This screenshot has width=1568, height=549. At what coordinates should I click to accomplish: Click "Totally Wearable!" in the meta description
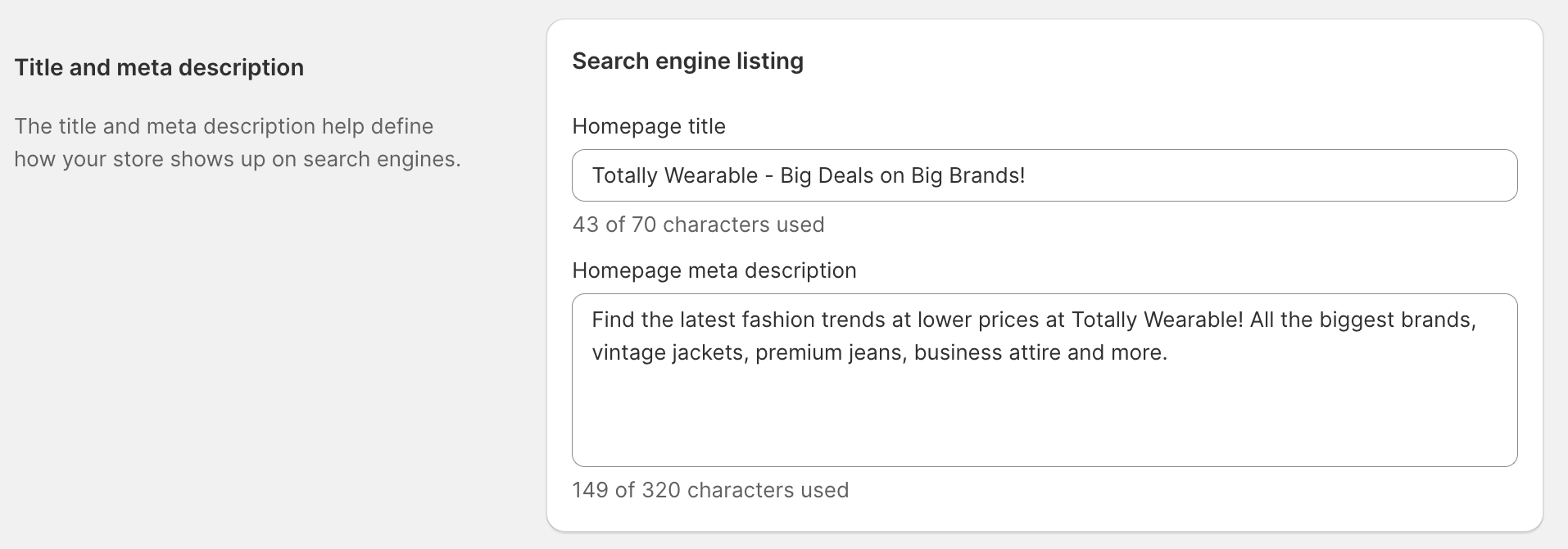1157,320
